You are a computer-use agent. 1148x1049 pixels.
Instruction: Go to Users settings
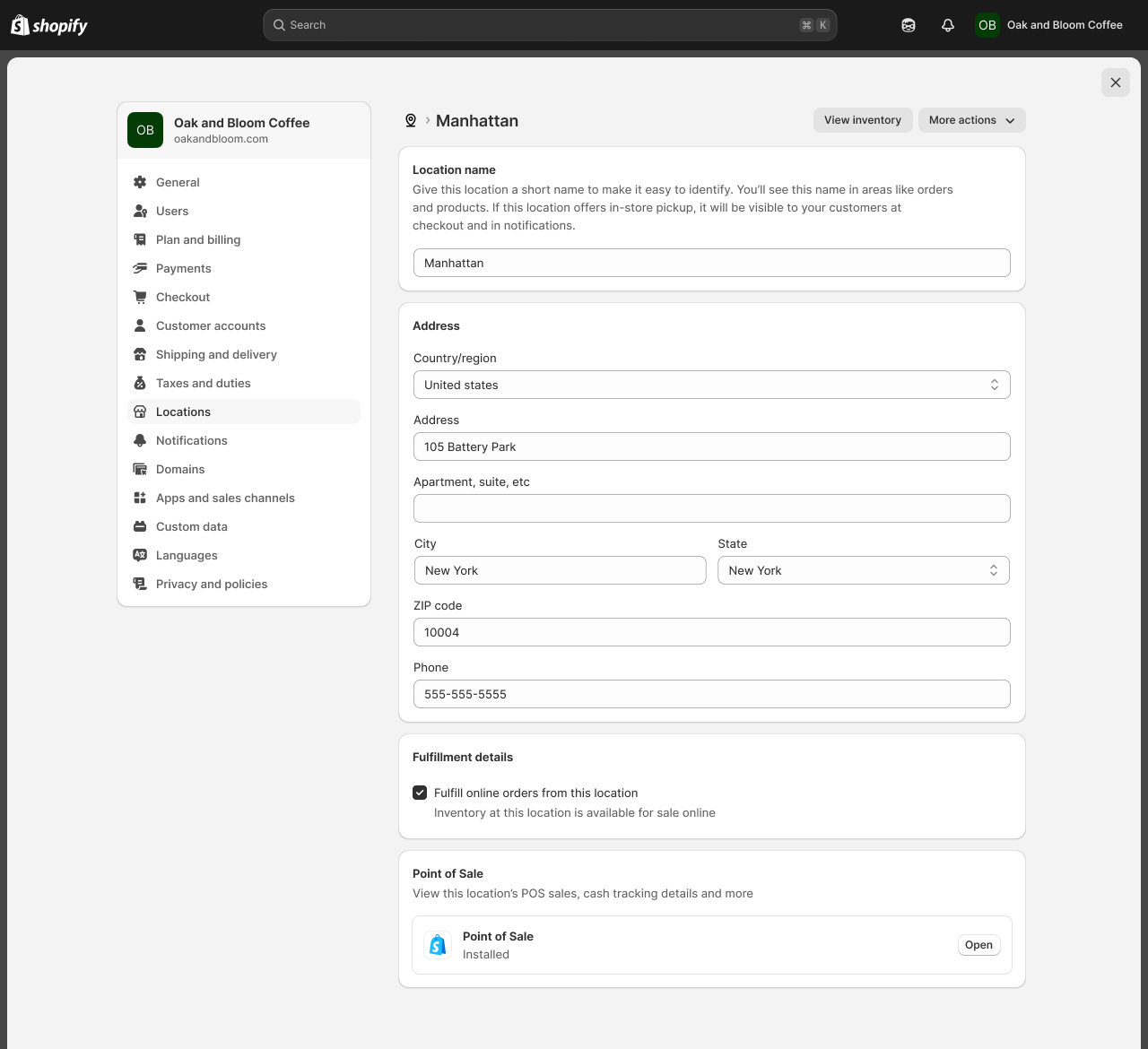pos(244,211)
